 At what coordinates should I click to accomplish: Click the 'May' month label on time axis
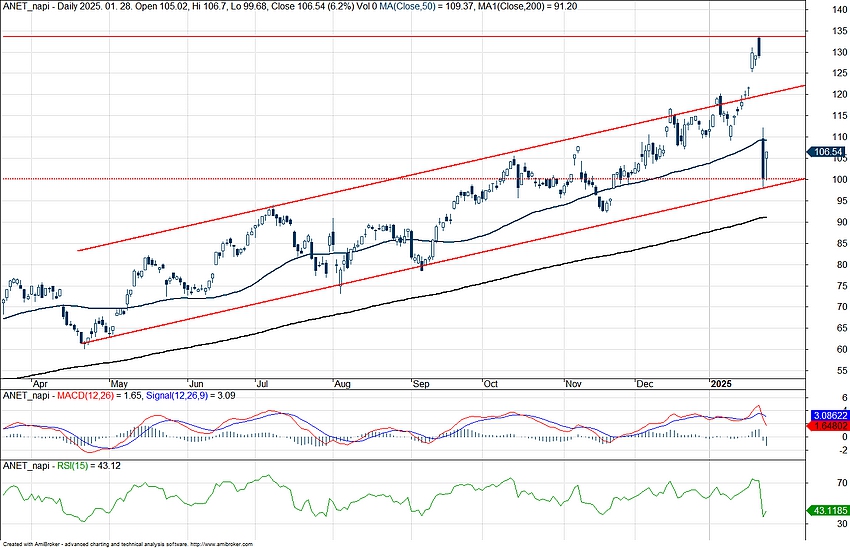tap(119, 384)
